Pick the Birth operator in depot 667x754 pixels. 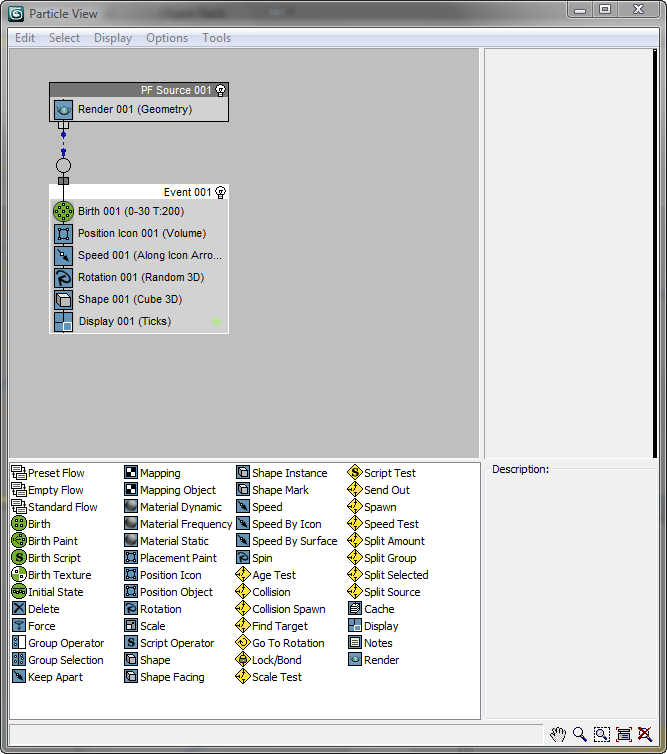pos(31,524)
